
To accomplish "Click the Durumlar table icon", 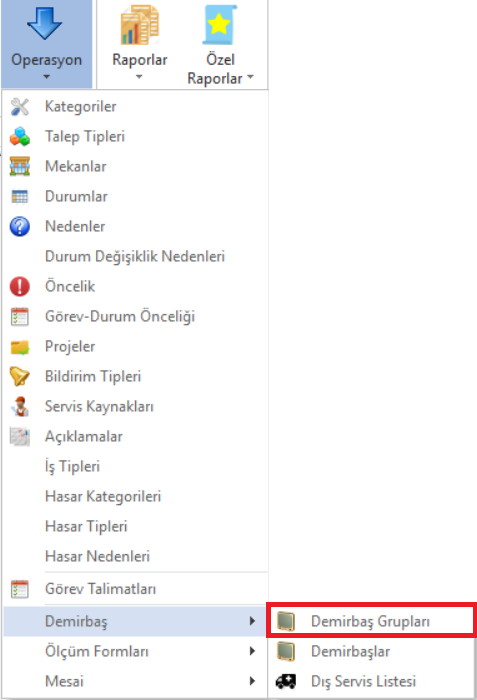I will pos(20,196).
